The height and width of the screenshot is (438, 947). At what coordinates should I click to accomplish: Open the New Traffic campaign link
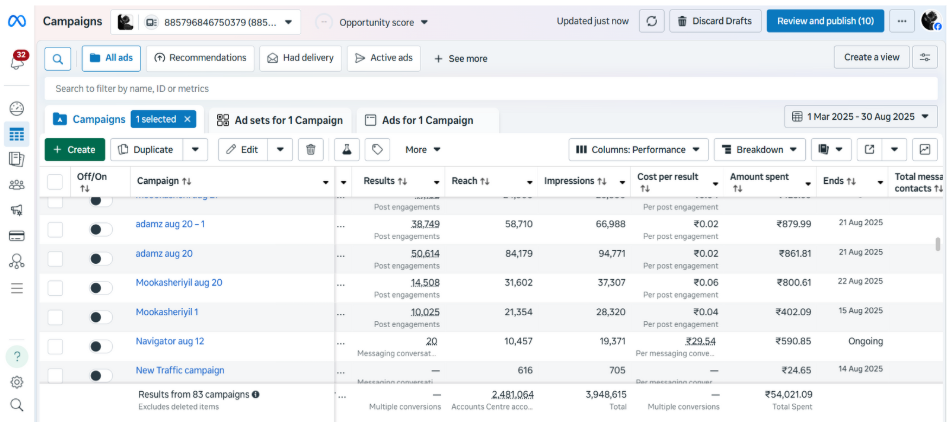(x=180, y=370)
